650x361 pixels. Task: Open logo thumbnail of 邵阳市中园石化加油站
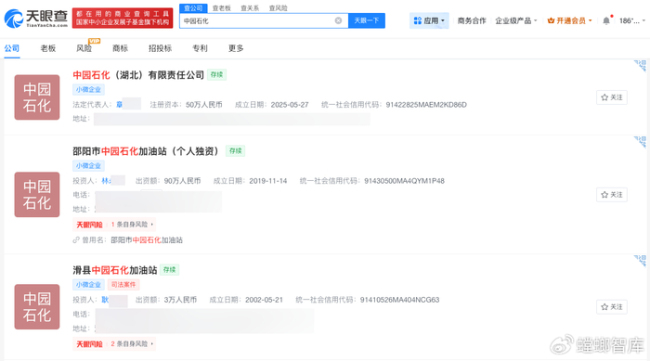pyautogui.click(x=37, y=195)
